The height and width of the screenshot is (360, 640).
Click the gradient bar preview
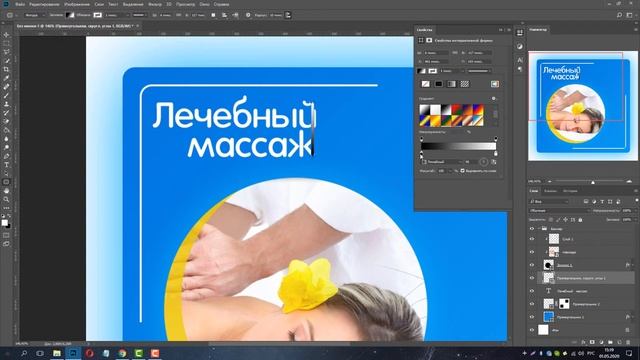pos(458,146)
